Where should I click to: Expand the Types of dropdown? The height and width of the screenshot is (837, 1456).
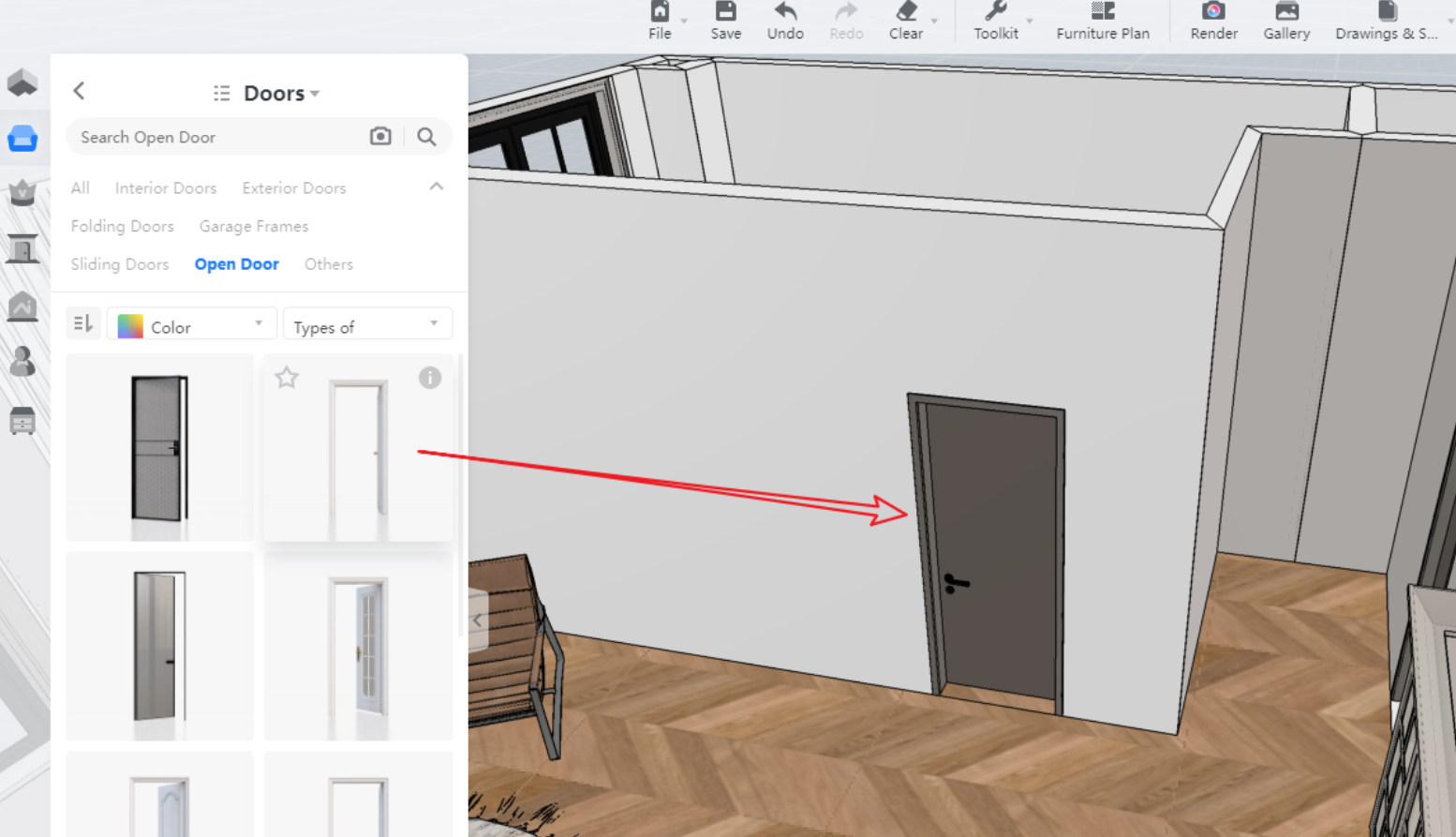tap(367, 325)
